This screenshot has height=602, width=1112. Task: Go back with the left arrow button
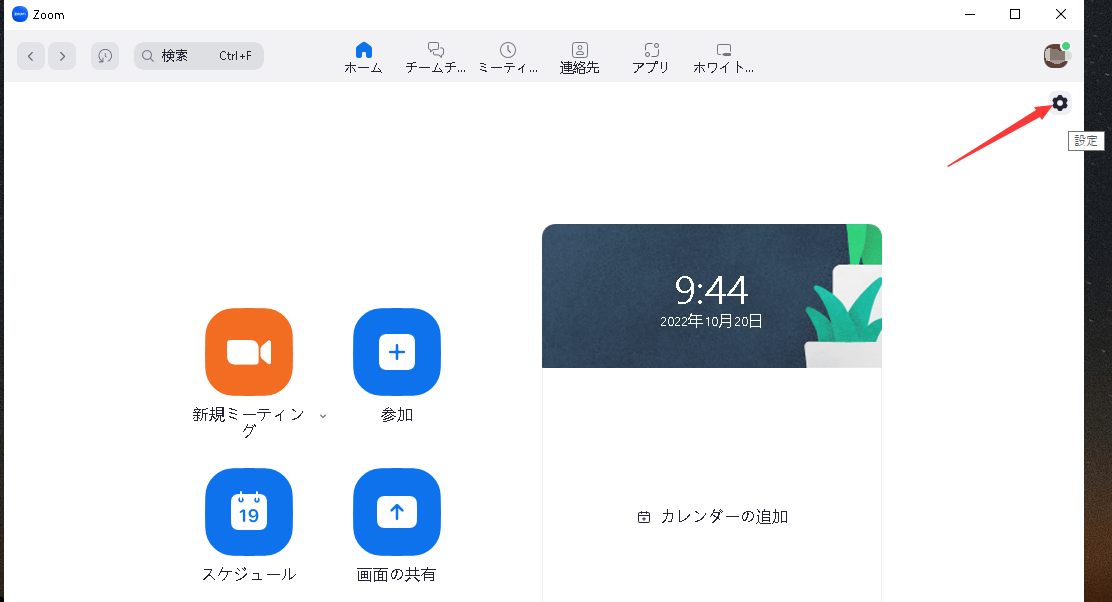[31, 56]
